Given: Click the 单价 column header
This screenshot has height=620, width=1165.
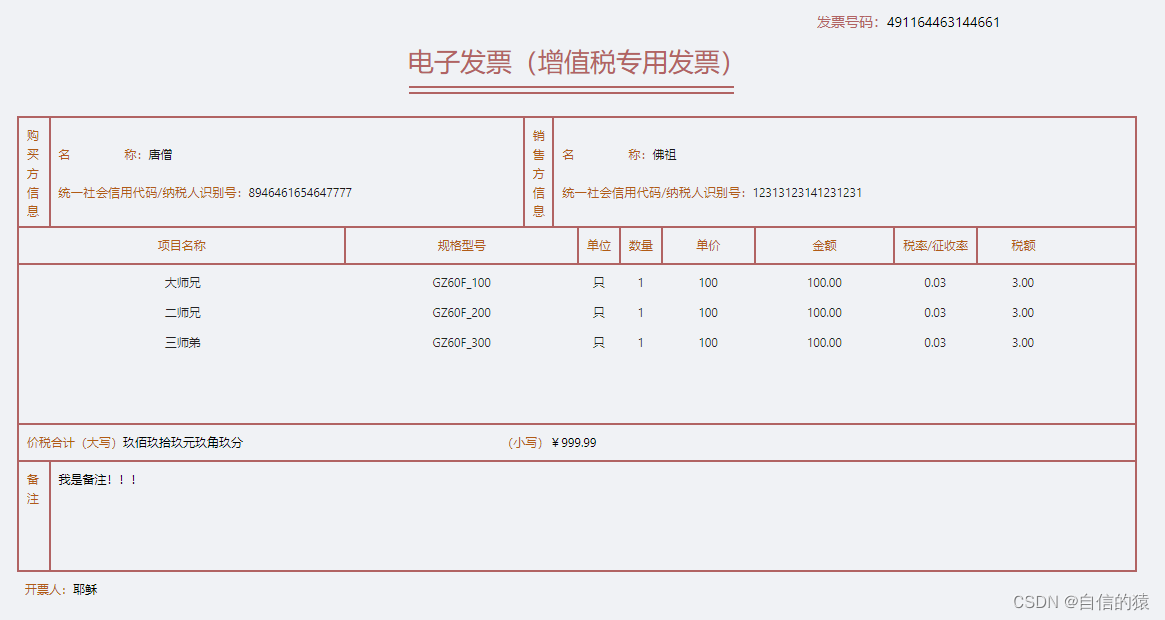Looking at the screenshot, I should point(708,245).
